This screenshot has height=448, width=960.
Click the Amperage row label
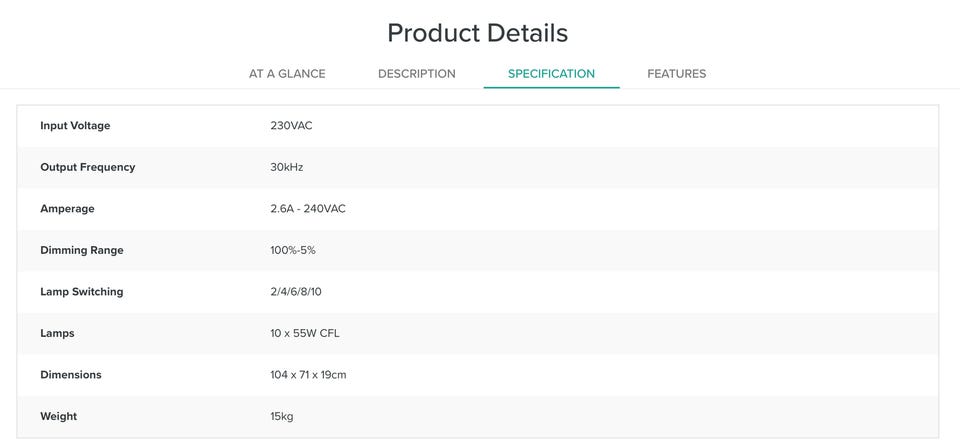point(67,209)
